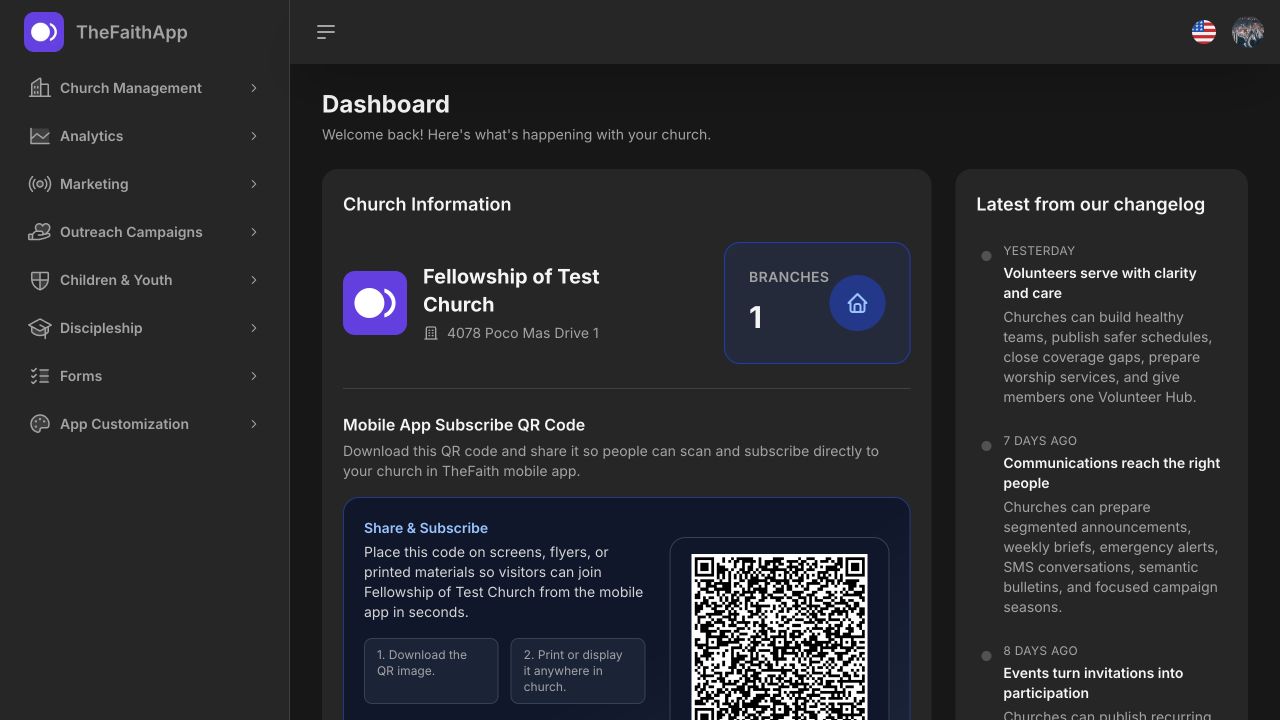Image resolution: width=1280 pixels, height=720 pixels.
Task: Open changelog entry 'Volunteers serve with clarity and care'
Action: pos(1100,283)
